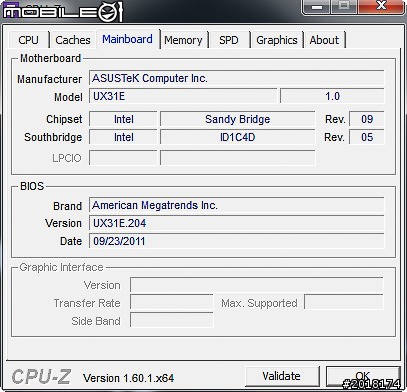
Task: Click the Graphic Interface Version field
Action: 257,285
